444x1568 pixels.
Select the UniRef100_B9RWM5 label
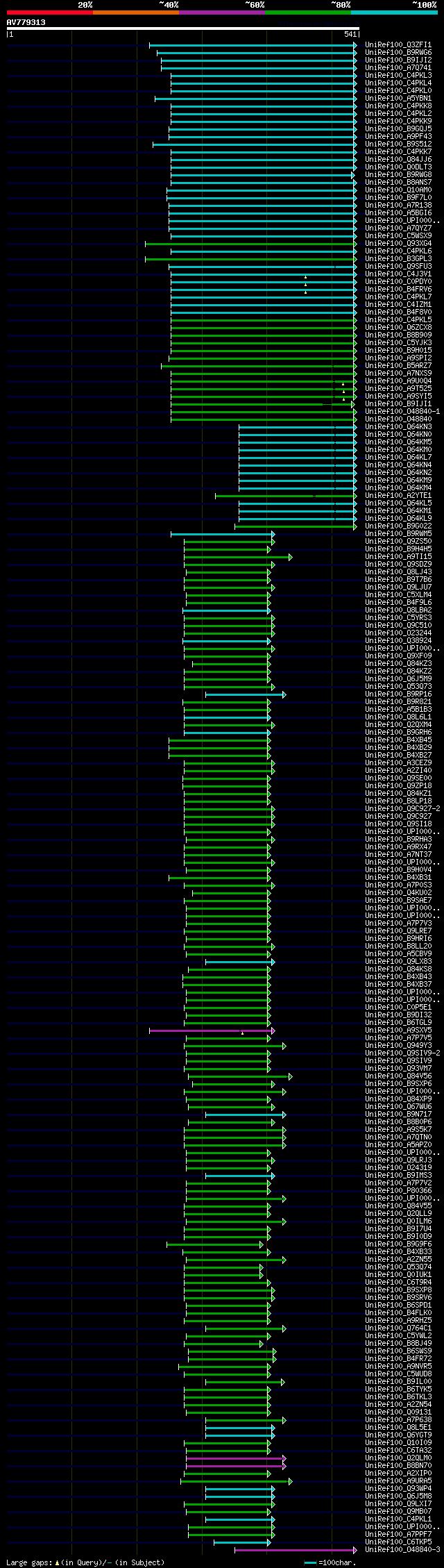pos(398,534)
